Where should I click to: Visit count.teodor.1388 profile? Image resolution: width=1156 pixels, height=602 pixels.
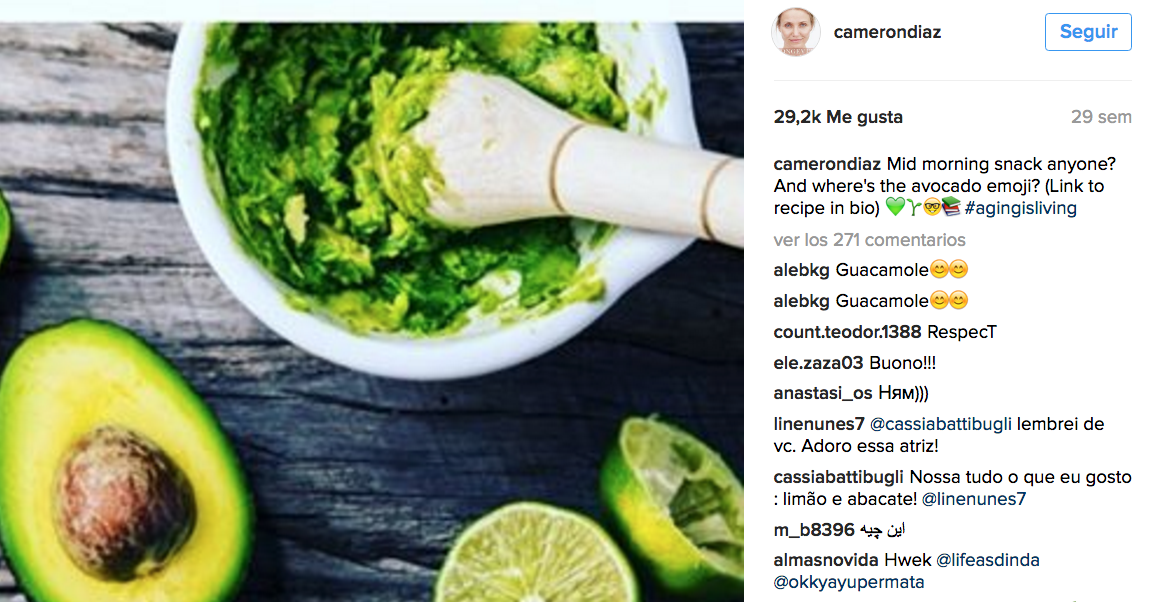pyautogui.click(x=847, y=332)
